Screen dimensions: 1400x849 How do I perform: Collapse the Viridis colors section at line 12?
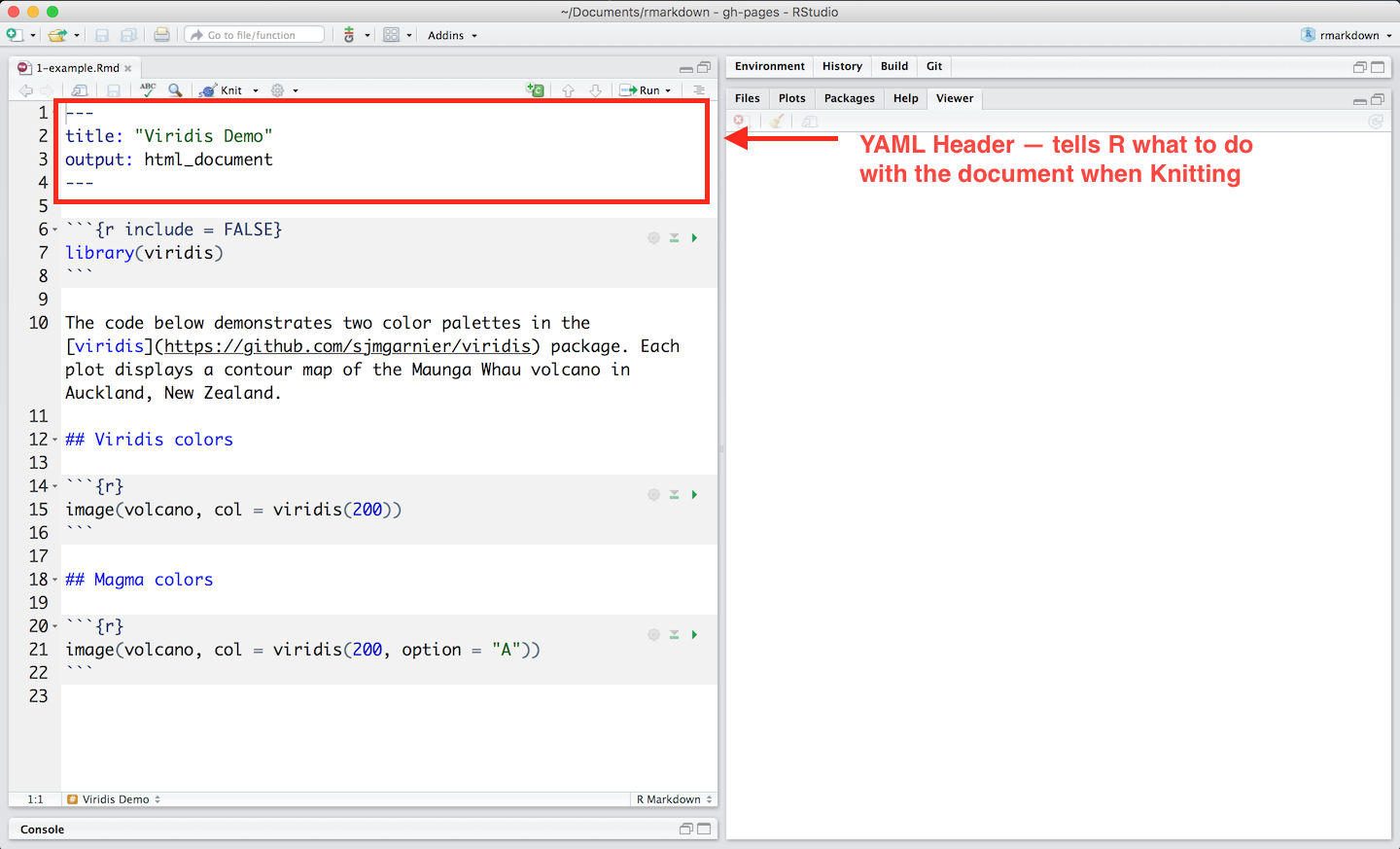tap(54, 440)
